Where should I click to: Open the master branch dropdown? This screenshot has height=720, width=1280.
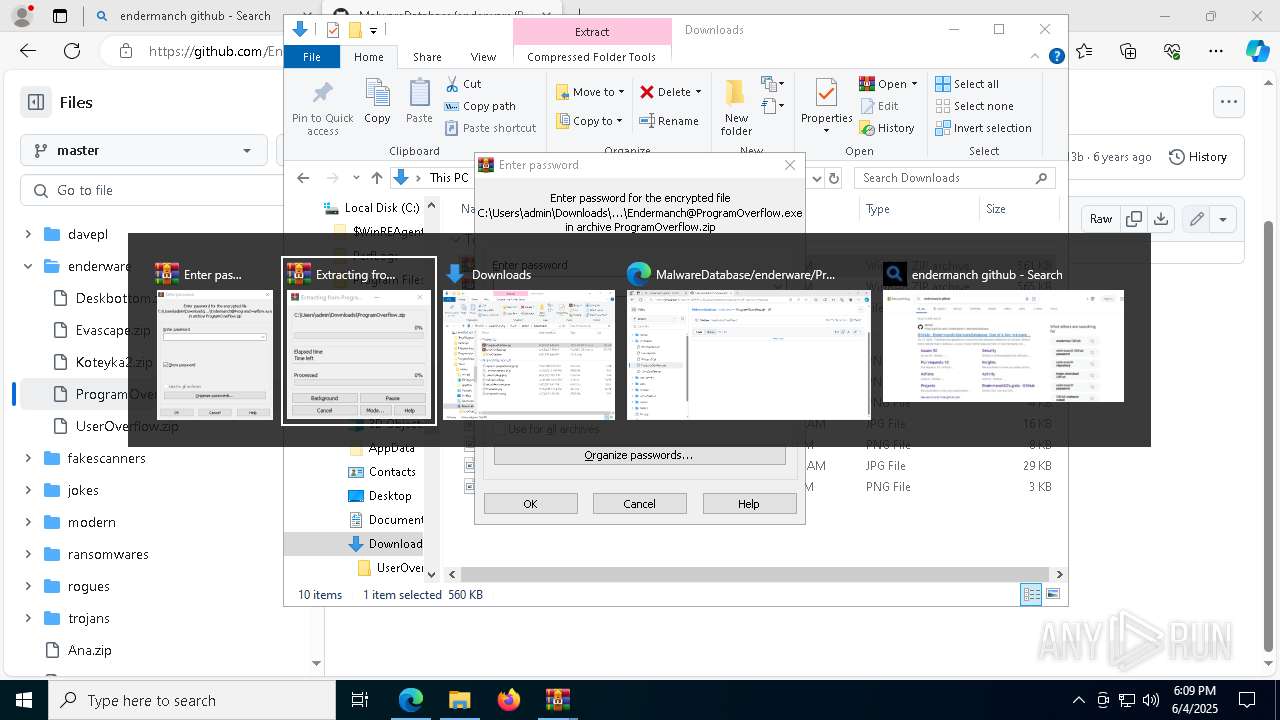(143, 150)
